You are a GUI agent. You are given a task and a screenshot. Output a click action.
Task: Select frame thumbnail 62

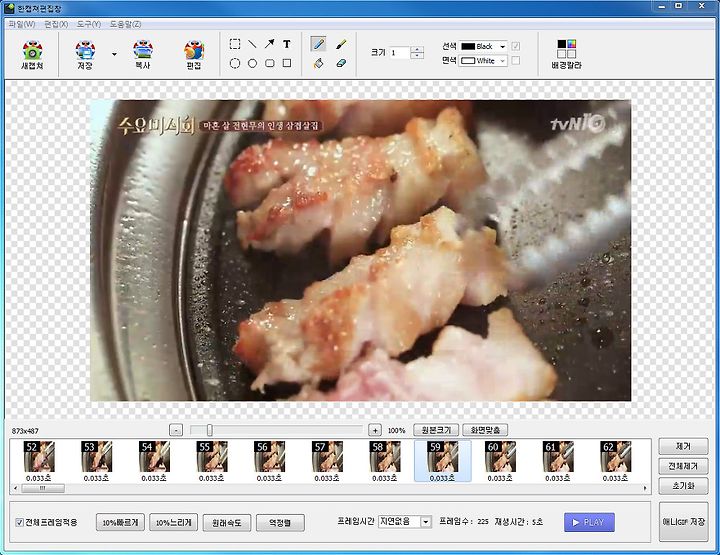click(x=615, y=461)
